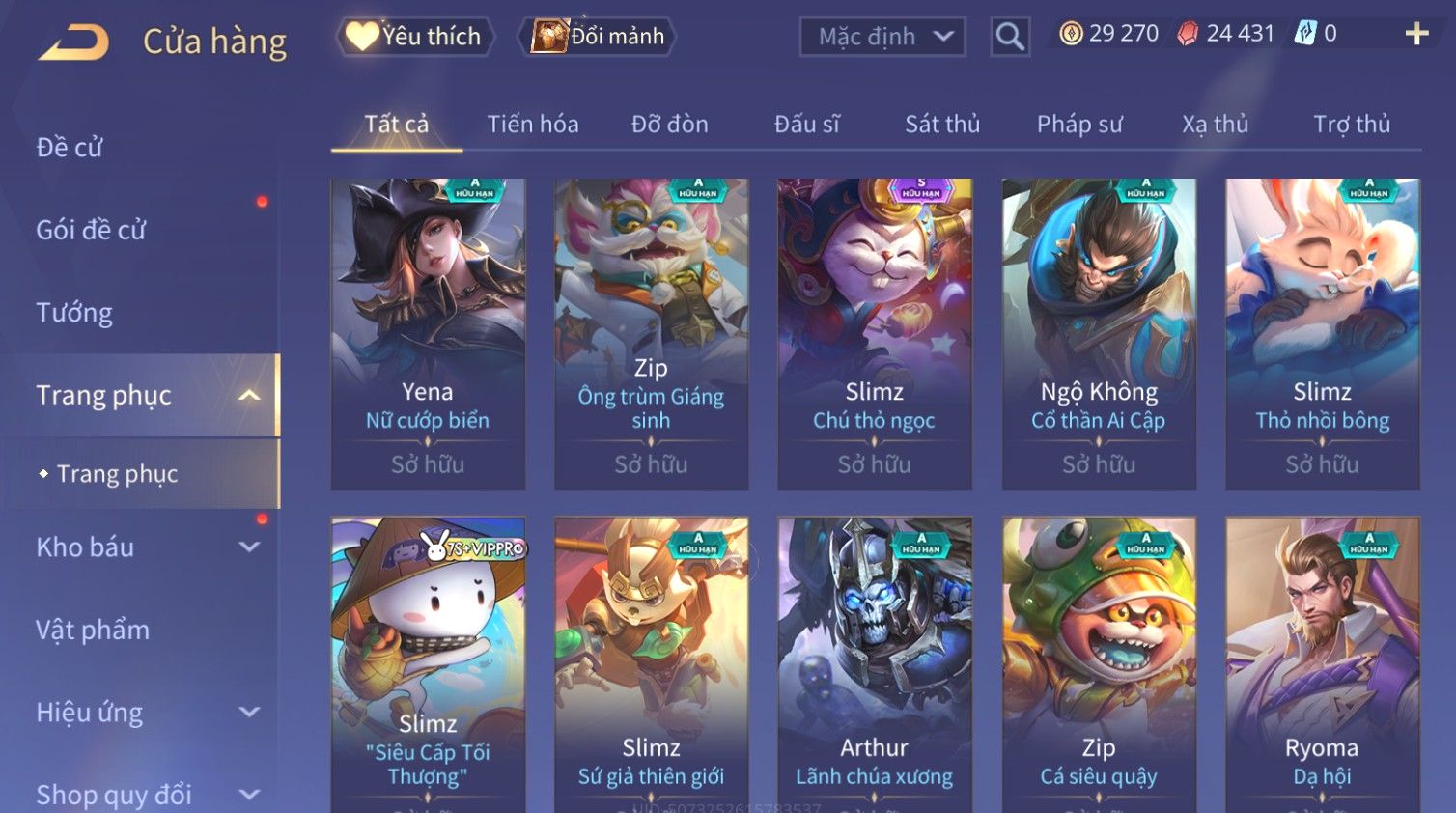Select Yena Nữ cướp biển skin card
1456x813 pixels.
[x=428, y=333]
